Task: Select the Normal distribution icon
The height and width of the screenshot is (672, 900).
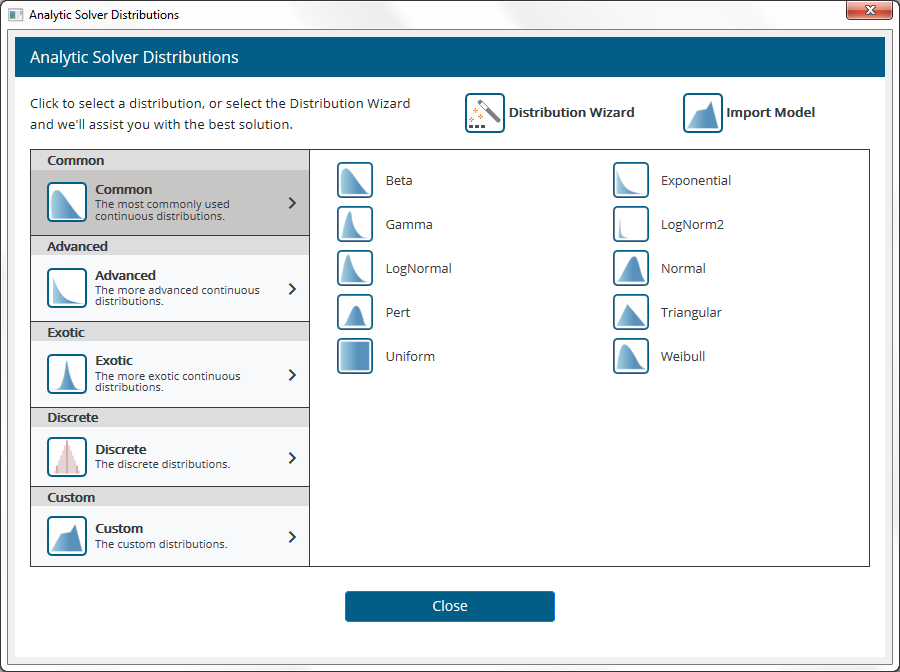Action: click(631, 268)
